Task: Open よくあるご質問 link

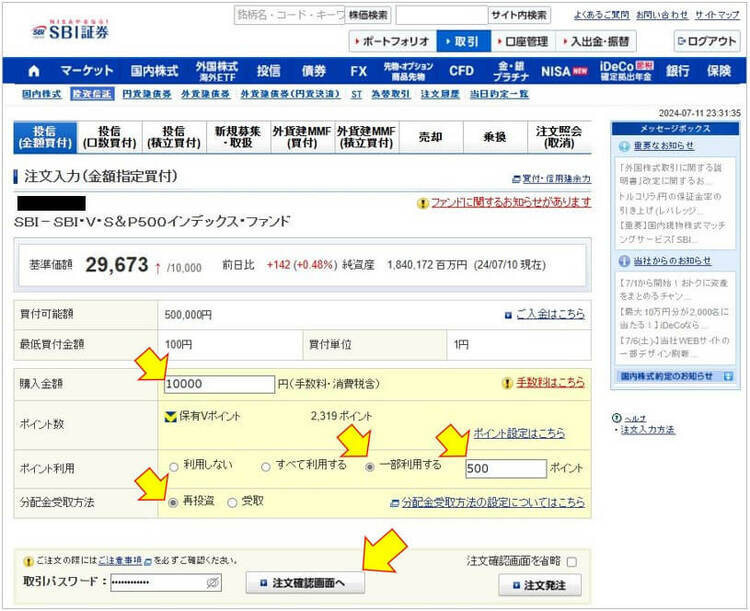Action: click(x=602, y=15)
